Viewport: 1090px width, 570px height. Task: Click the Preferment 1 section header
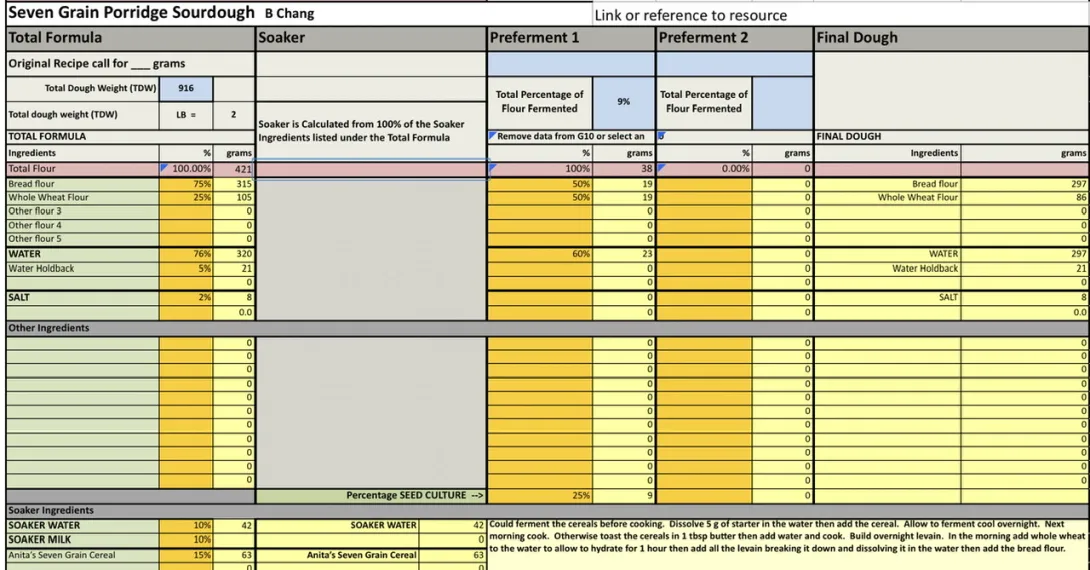pyautogui.click(x=571, y=38)
